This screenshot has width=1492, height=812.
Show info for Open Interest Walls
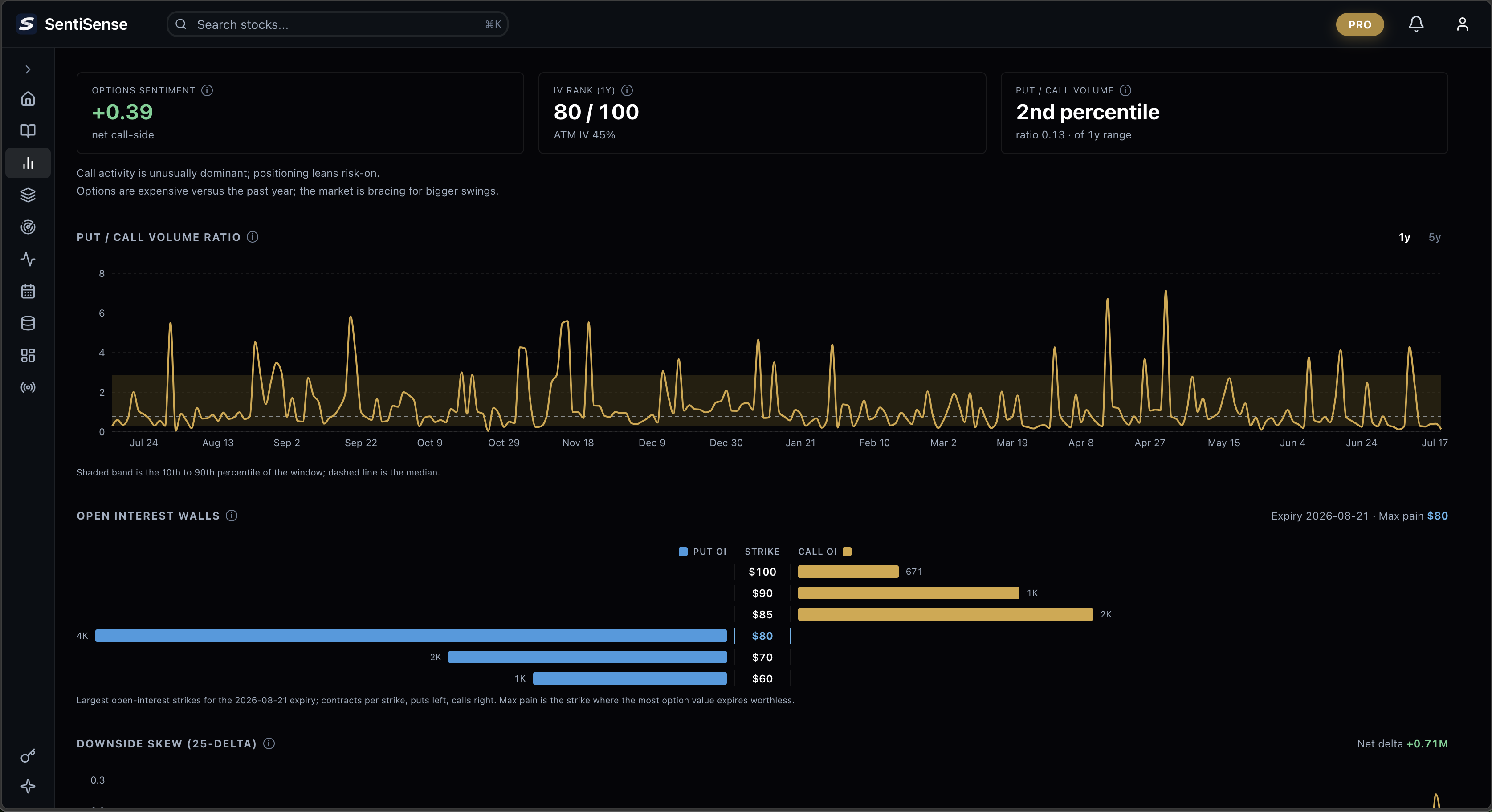click(232, 516)
